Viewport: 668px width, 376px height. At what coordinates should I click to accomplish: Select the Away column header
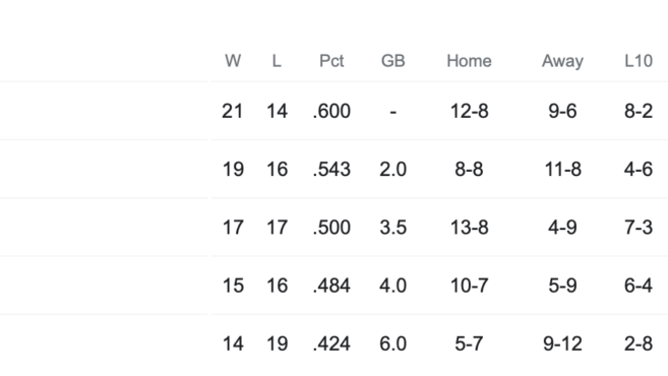tap(562, 61)
